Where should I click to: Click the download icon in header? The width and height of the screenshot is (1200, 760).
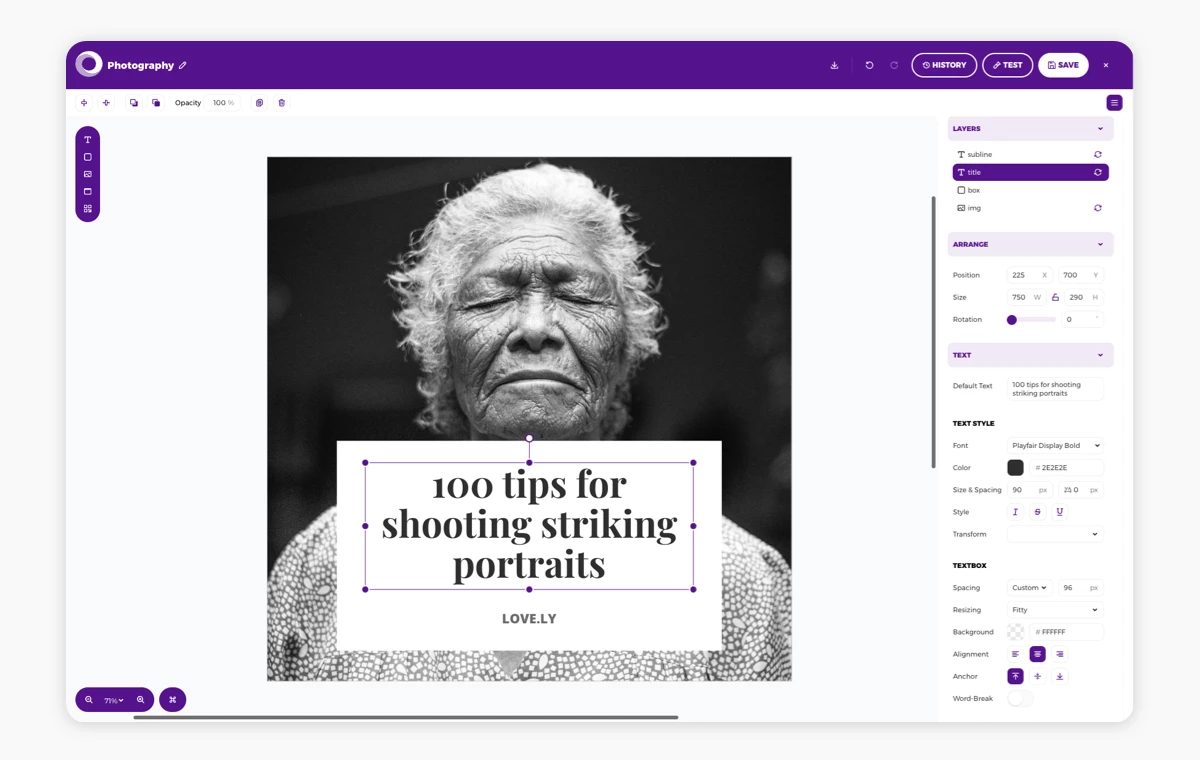(835, 65)
